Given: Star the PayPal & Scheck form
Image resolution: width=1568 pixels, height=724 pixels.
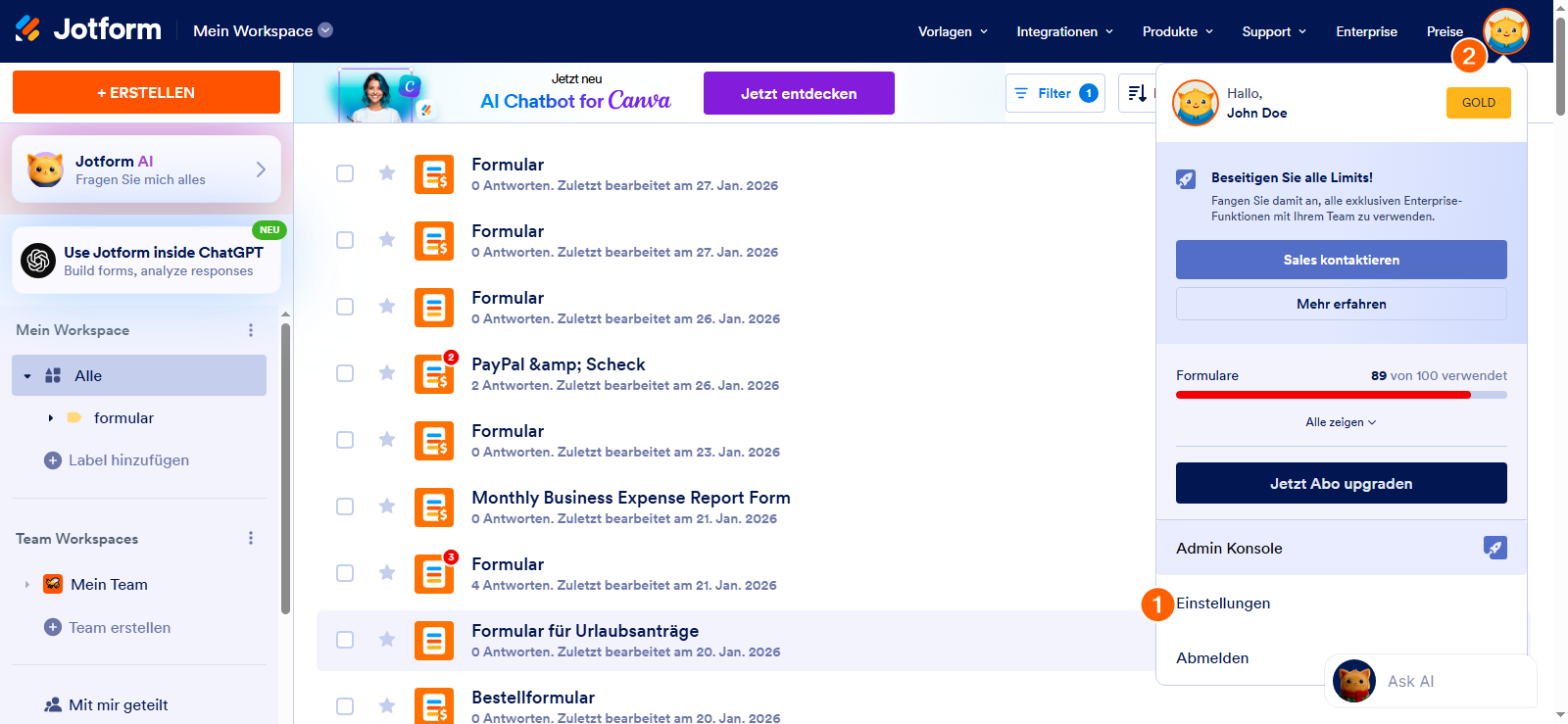Looking at the screenshot, I should tap(387, 373).
